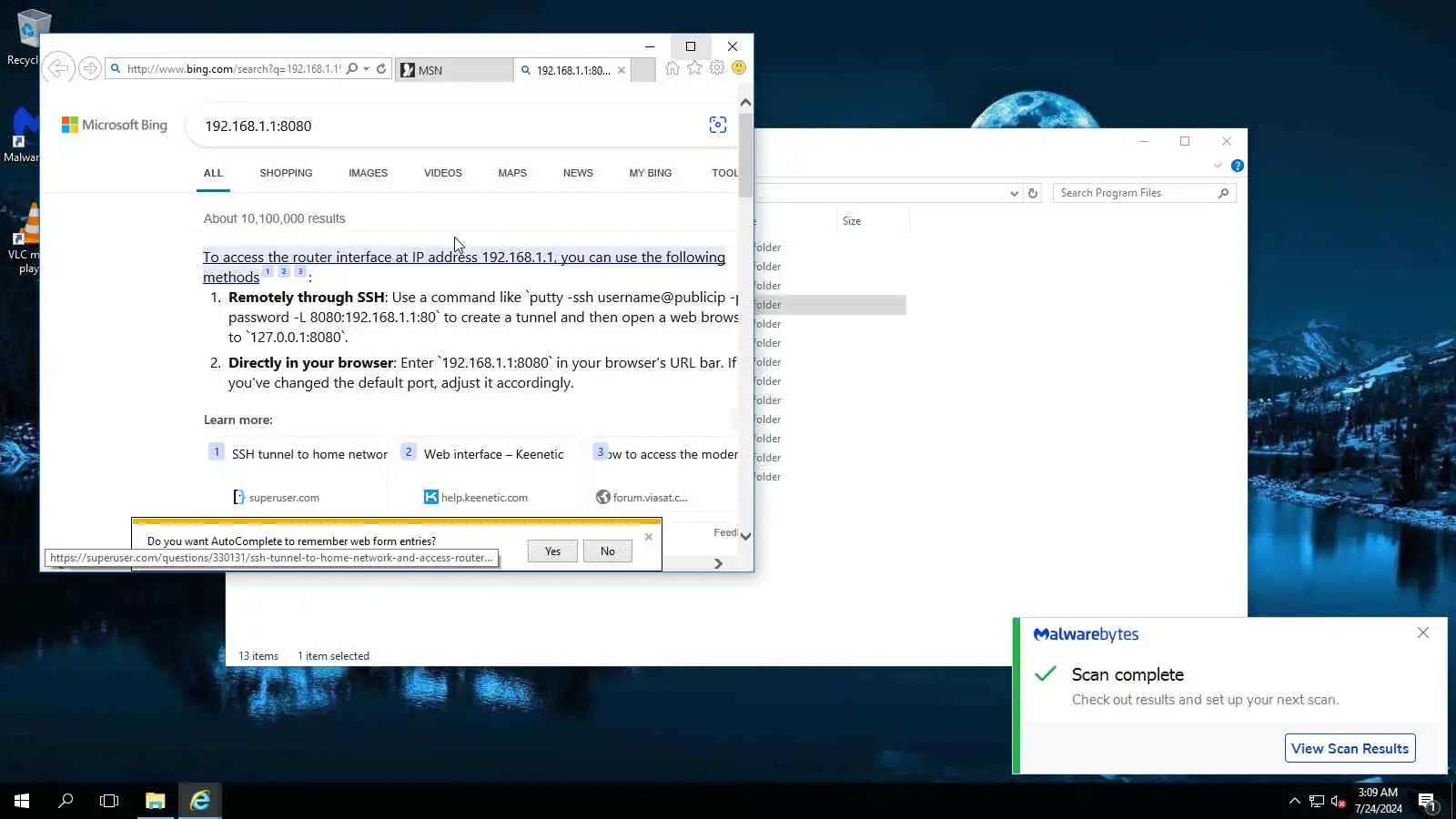Go forward in Internet Explorer
Viewport: 1456px width, 819px height.
89,68
